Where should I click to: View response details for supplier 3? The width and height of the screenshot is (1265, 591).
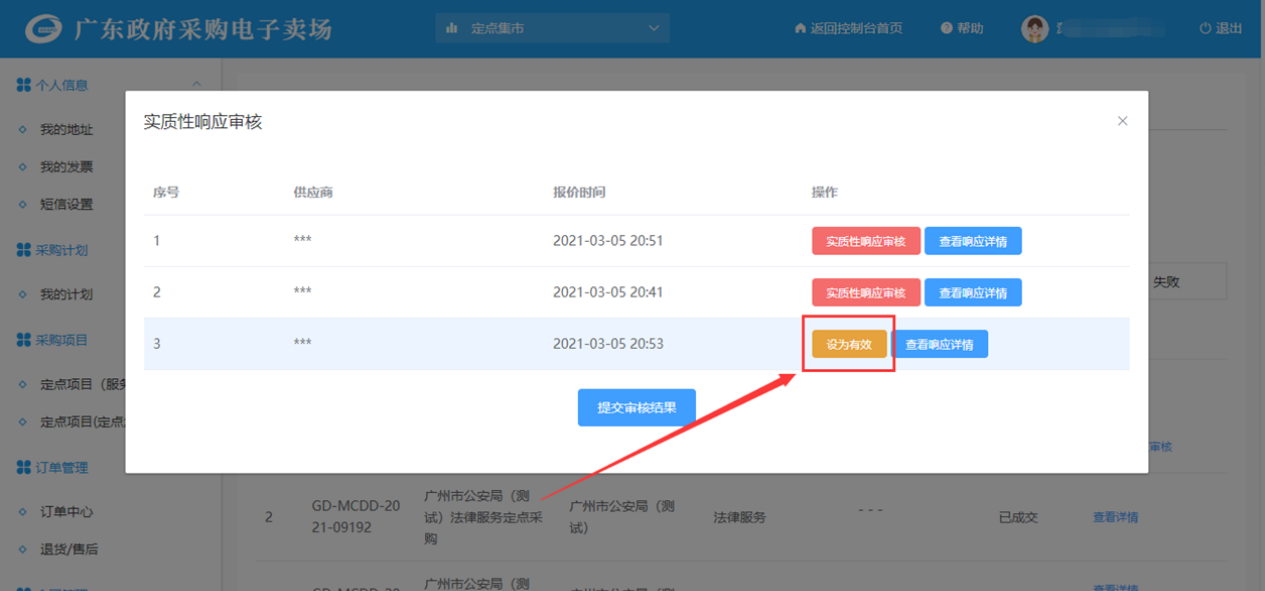tap(939, 344)
